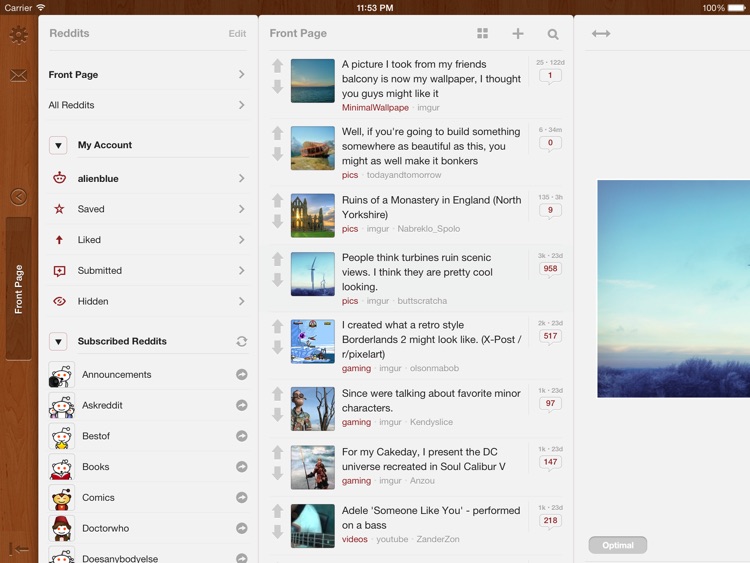
Task: Downvote the Borderlands 2 retro post
Action: (277, 348)
